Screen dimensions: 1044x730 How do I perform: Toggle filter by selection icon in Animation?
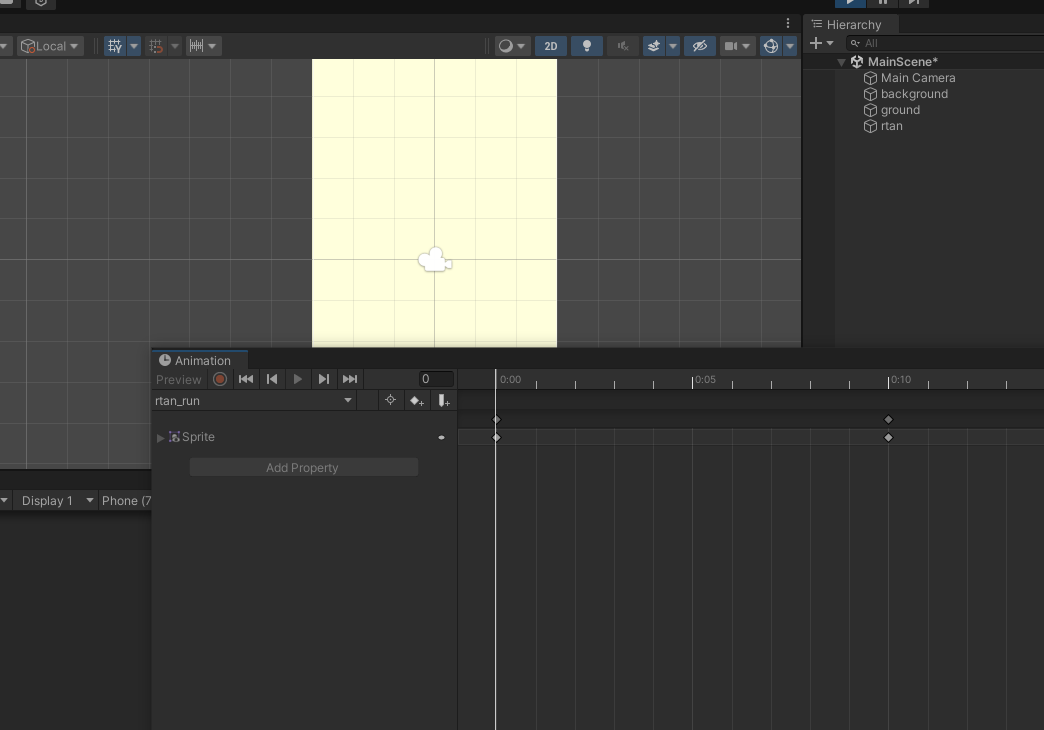pos(391,400)
